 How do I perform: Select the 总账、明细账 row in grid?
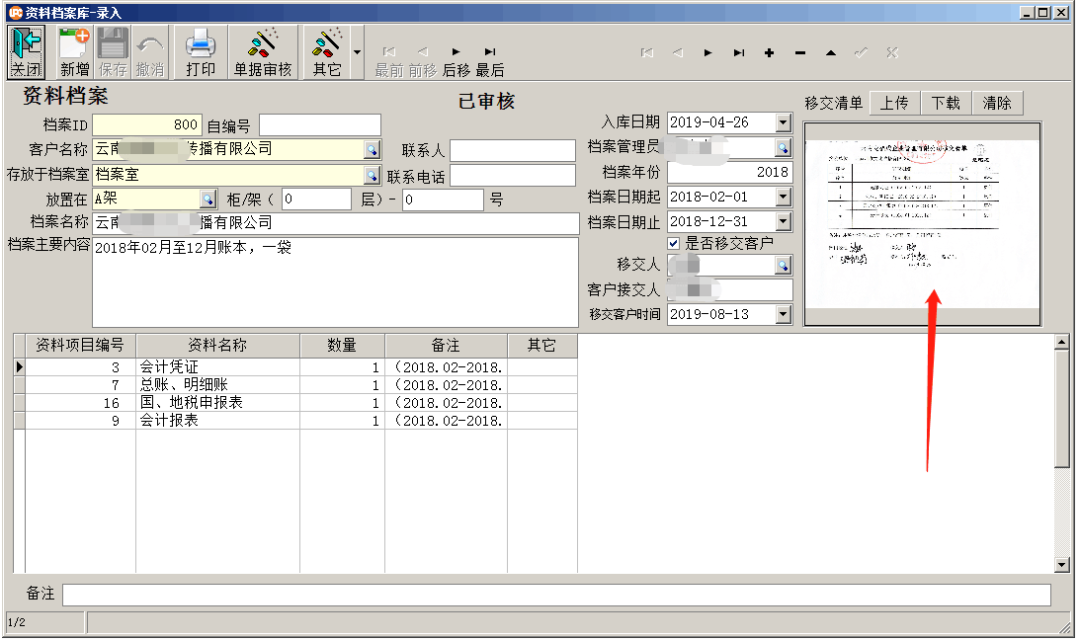(301, 385)
